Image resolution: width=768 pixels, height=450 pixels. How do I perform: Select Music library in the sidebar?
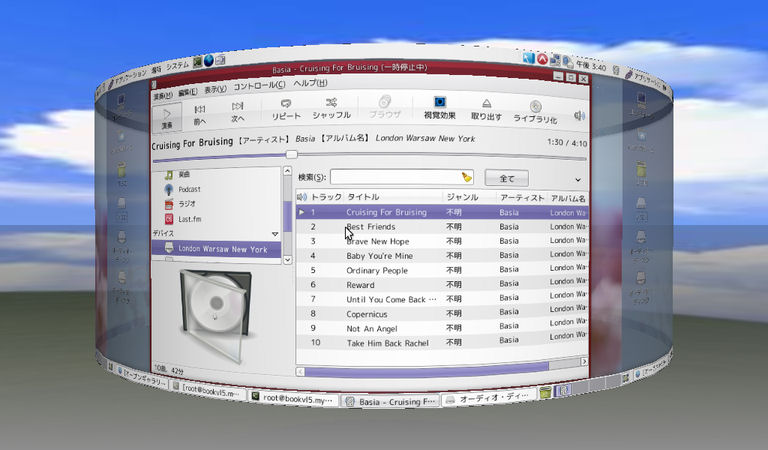click(177, 174)
